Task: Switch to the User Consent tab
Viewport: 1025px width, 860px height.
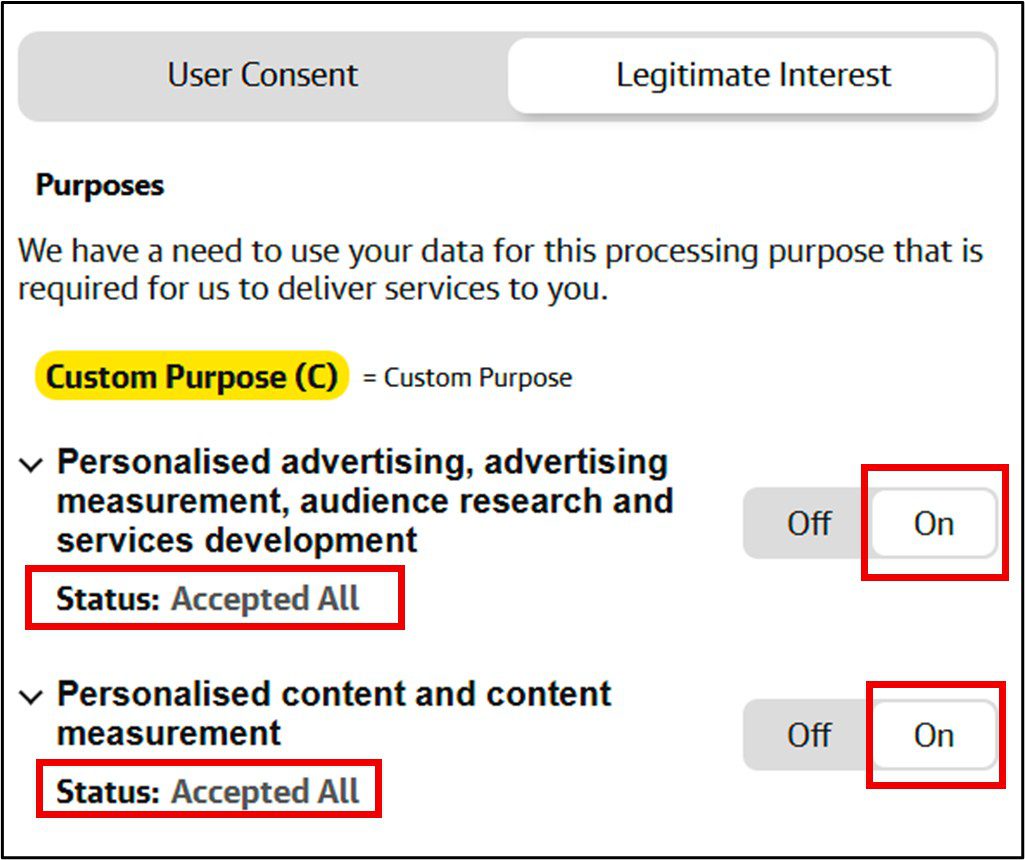Action: pyautogui.click(x=263, y=76)
